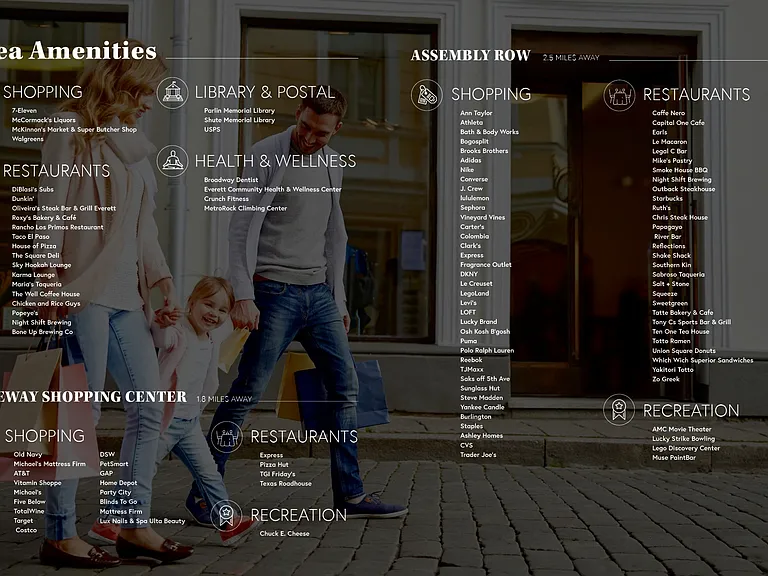Click 'Rancho Los Primos Restaurant' entry
Image resolution: width=768 pixels, height=576 pixels.
pyautogui.click(x=58, y=227)
